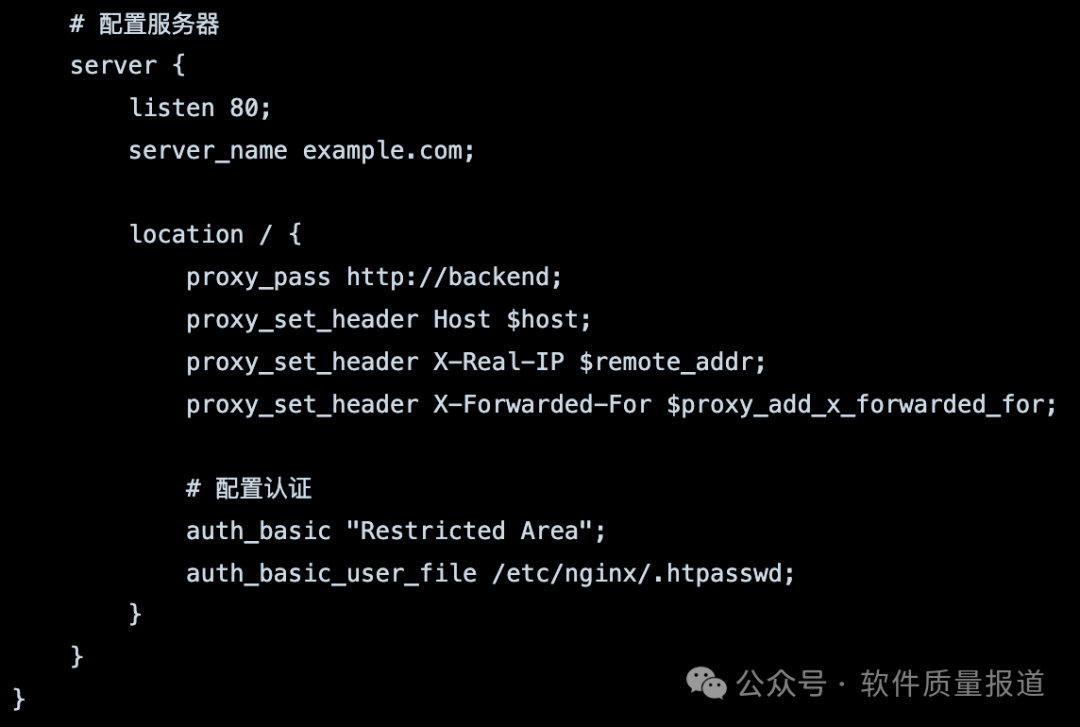Click the 'server {' opening line
Screen dimensions: 1080x727
pyautogui.click(x=127, y=66)
